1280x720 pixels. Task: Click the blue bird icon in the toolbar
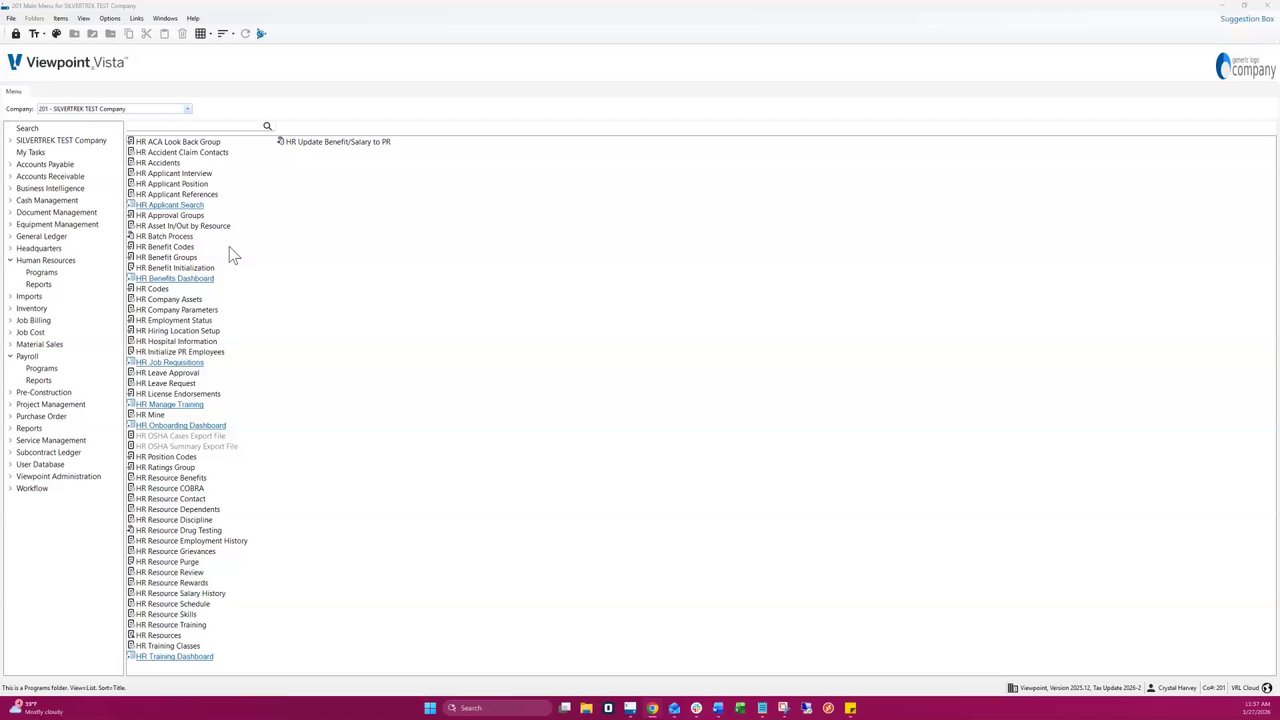coord(261,34)
